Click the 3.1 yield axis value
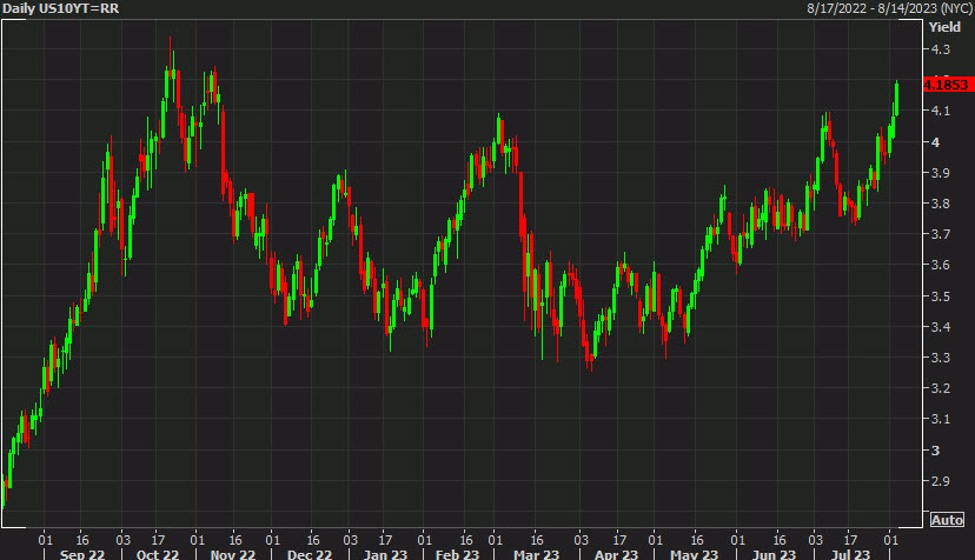The image size is (975, 560). 940,420
